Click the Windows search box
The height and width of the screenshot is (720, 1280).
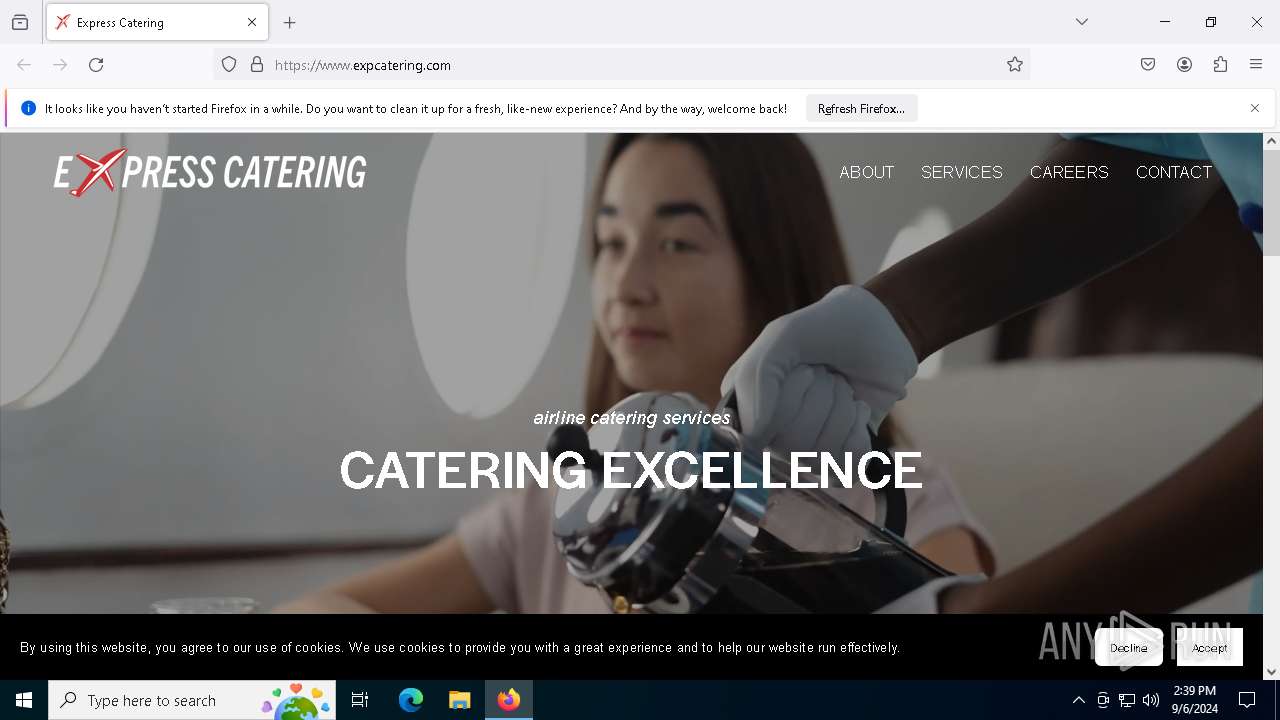coord(192,700)
